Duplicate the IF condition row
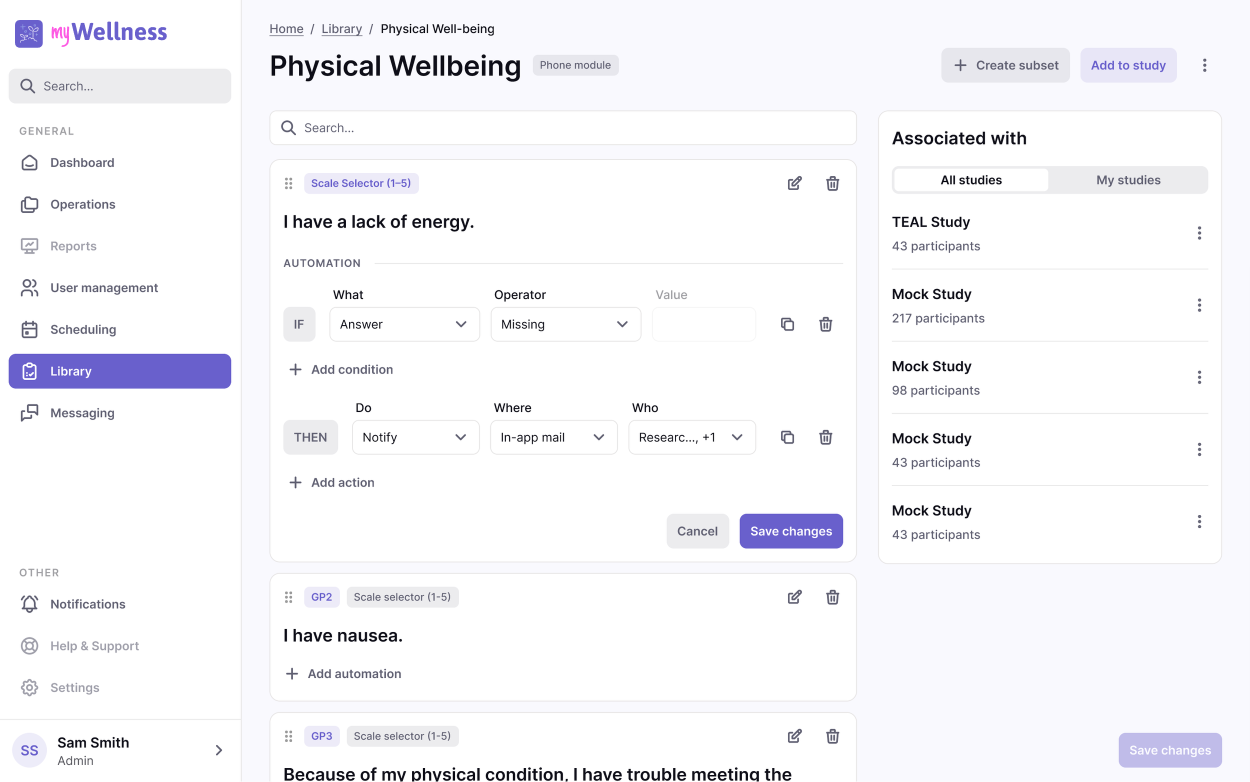The image size is (1250, 782). pyautogui.click(x=787, y=325)
